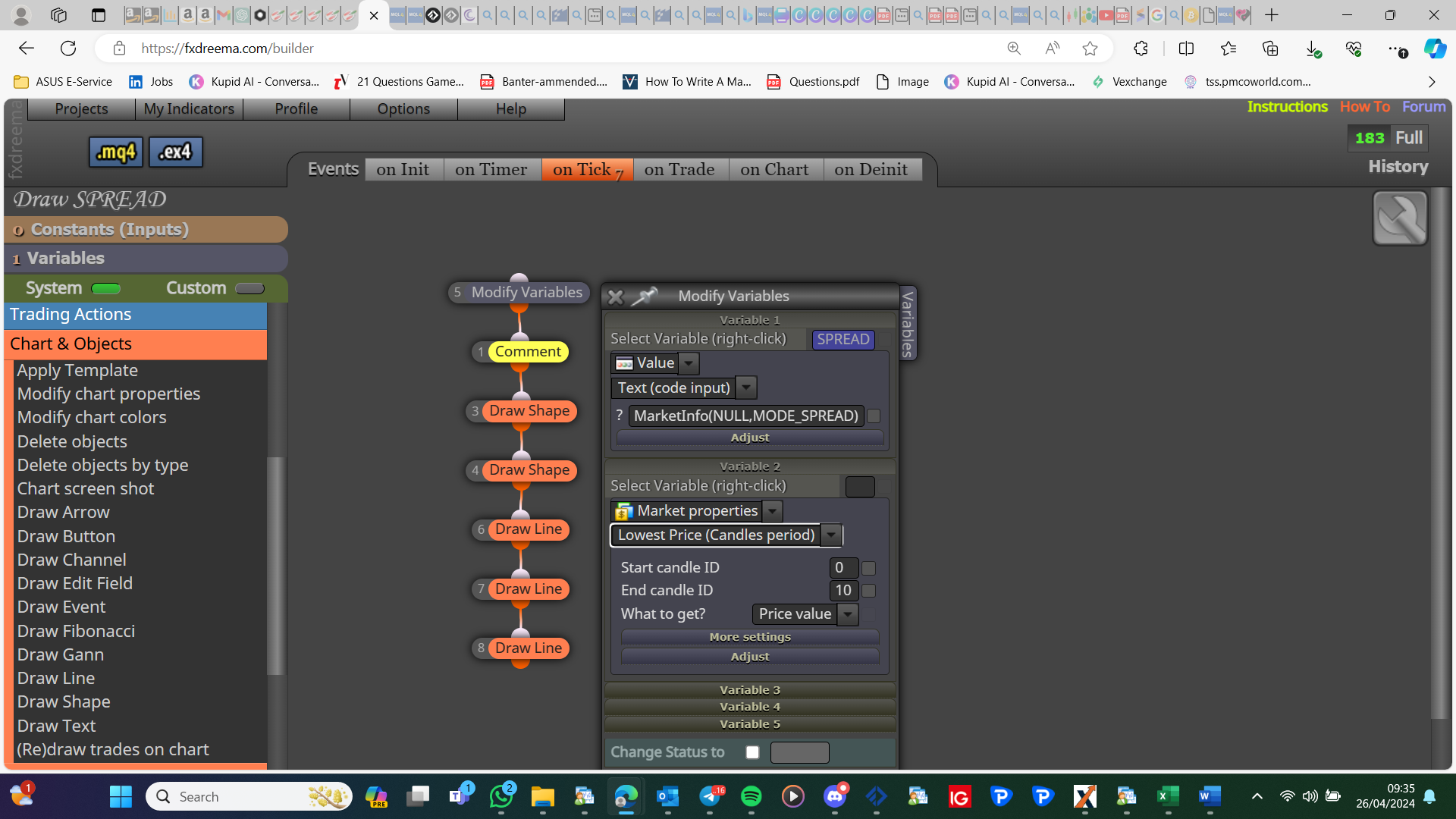Open the wrench tools icon

pos(1400,218)
